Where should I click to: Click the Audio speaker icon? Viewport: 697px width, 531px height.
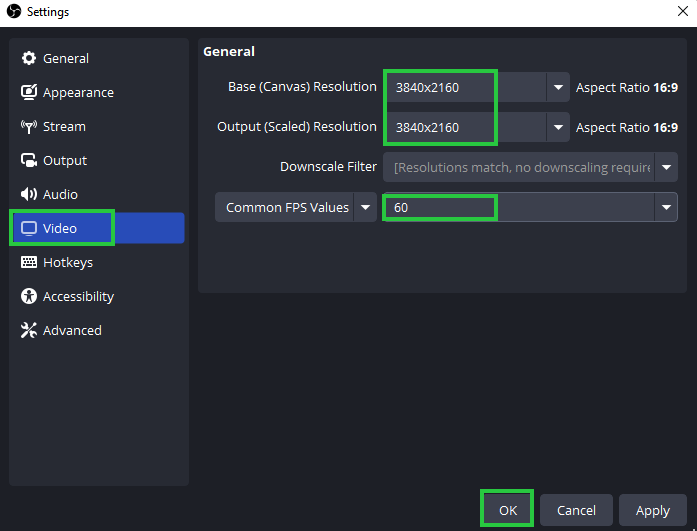tap(29, 195)
